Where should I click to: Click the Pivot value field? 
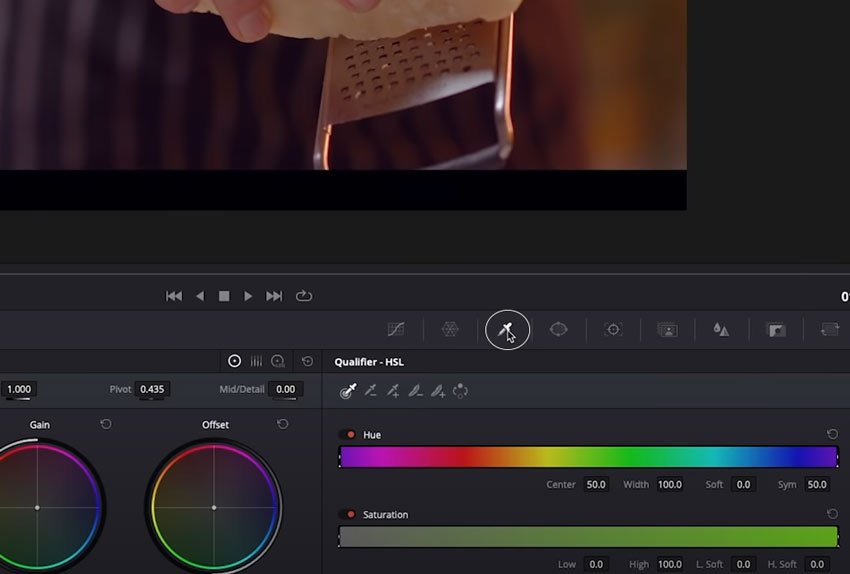click(x=152, y=389)
